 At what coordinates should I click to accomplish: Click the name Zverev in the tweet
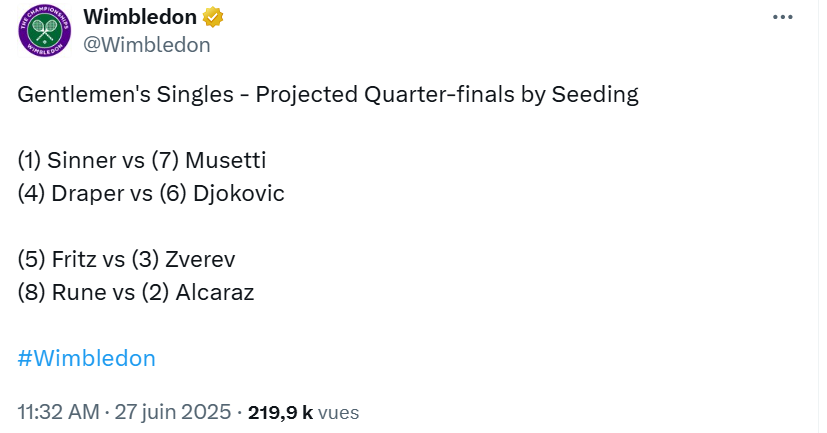click(x=200, y=259)
